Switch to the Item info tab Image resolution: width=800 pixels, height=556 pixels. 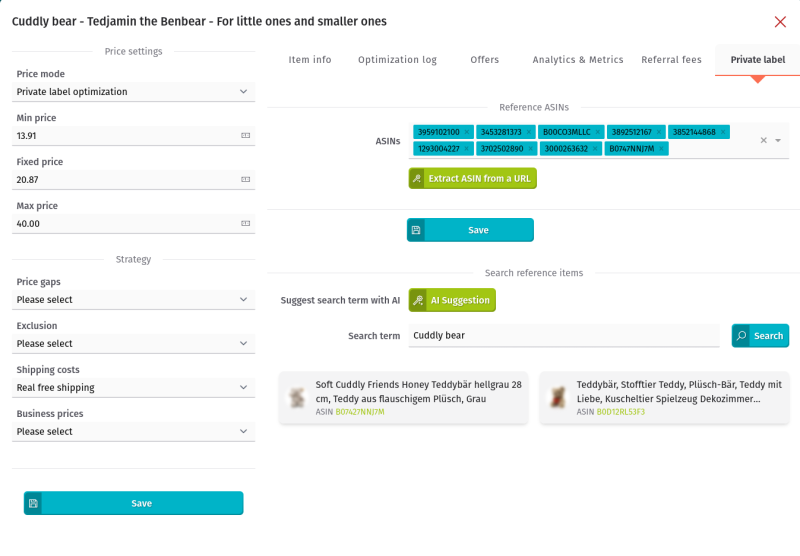(x=310, y=60)
